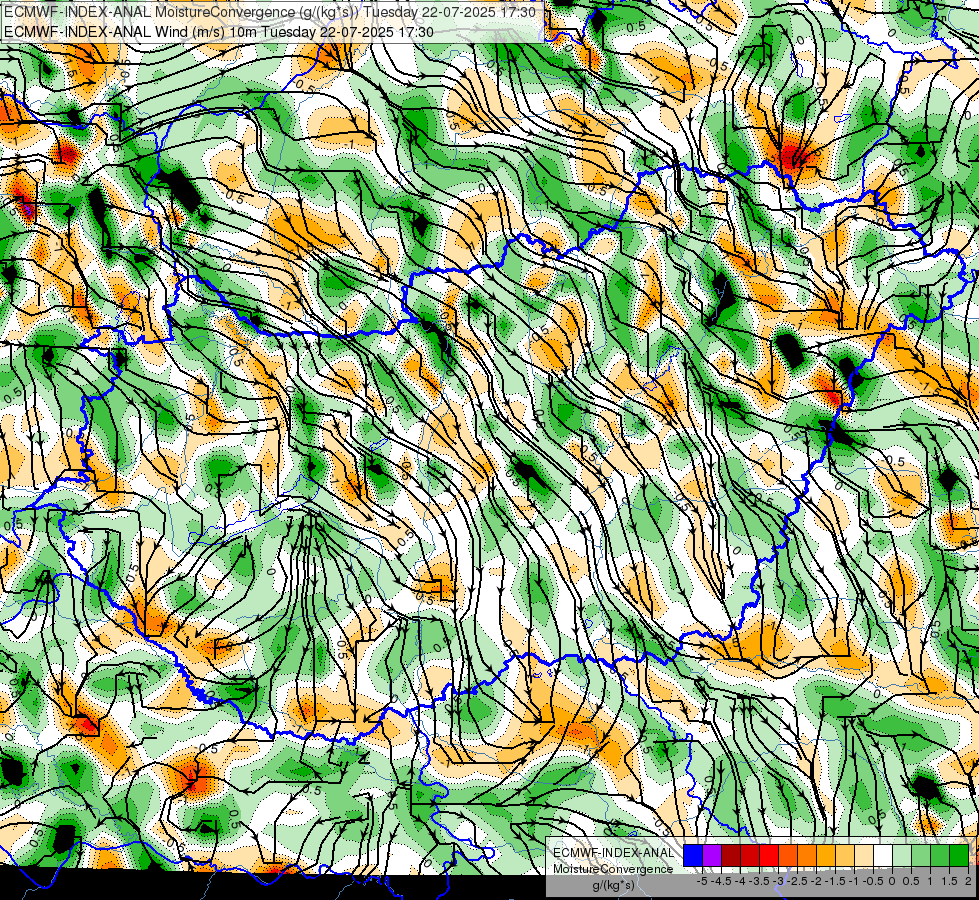This screenshot has height=900, width=979.
Task: Click the amber swatch between -2 and -1.5
Action: [x=826, y=855]
